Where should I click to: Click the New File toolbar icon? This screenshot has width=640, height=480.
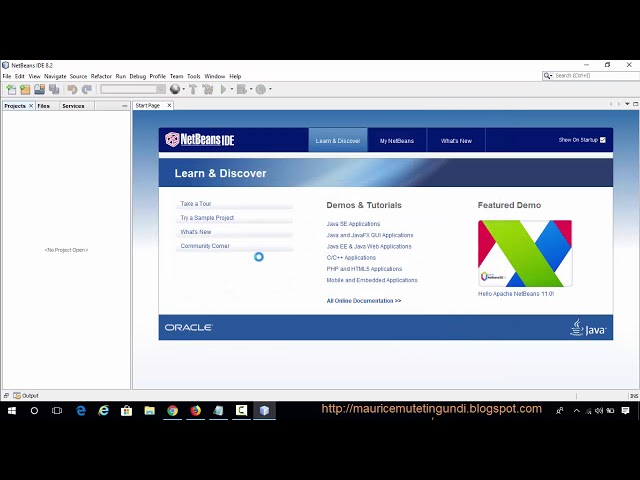(11, 89)
